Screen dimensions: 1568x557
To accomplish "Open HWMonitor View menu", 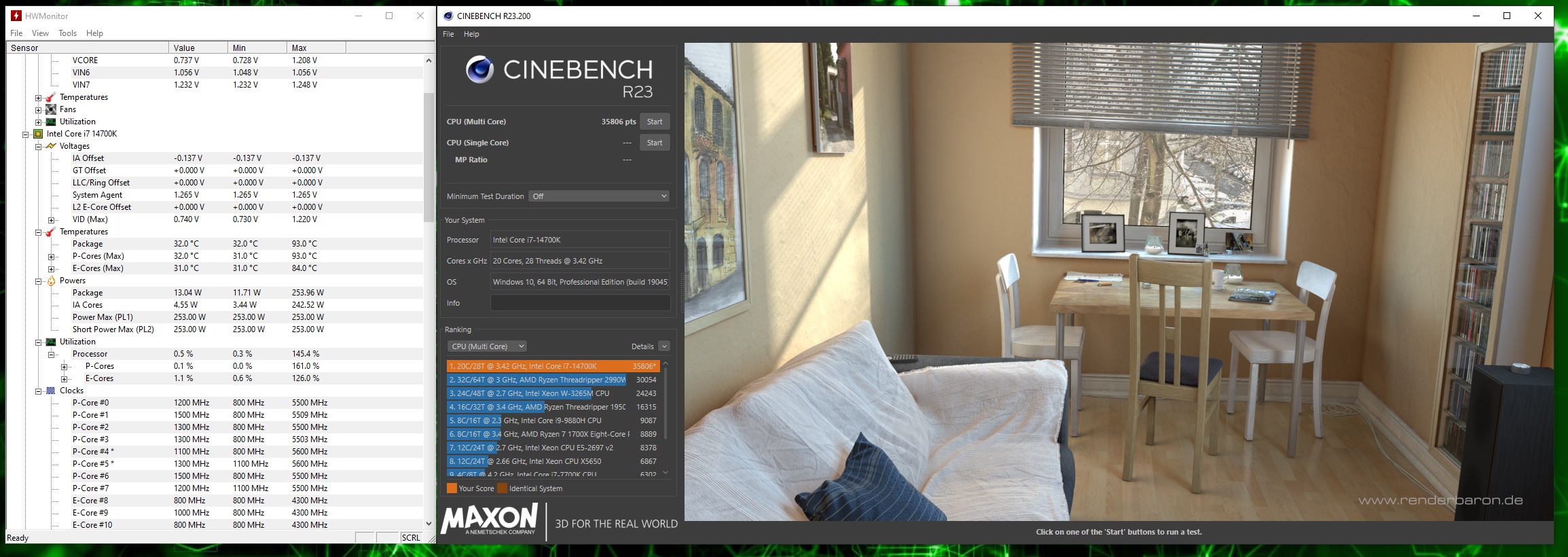I will coord(40,33).
